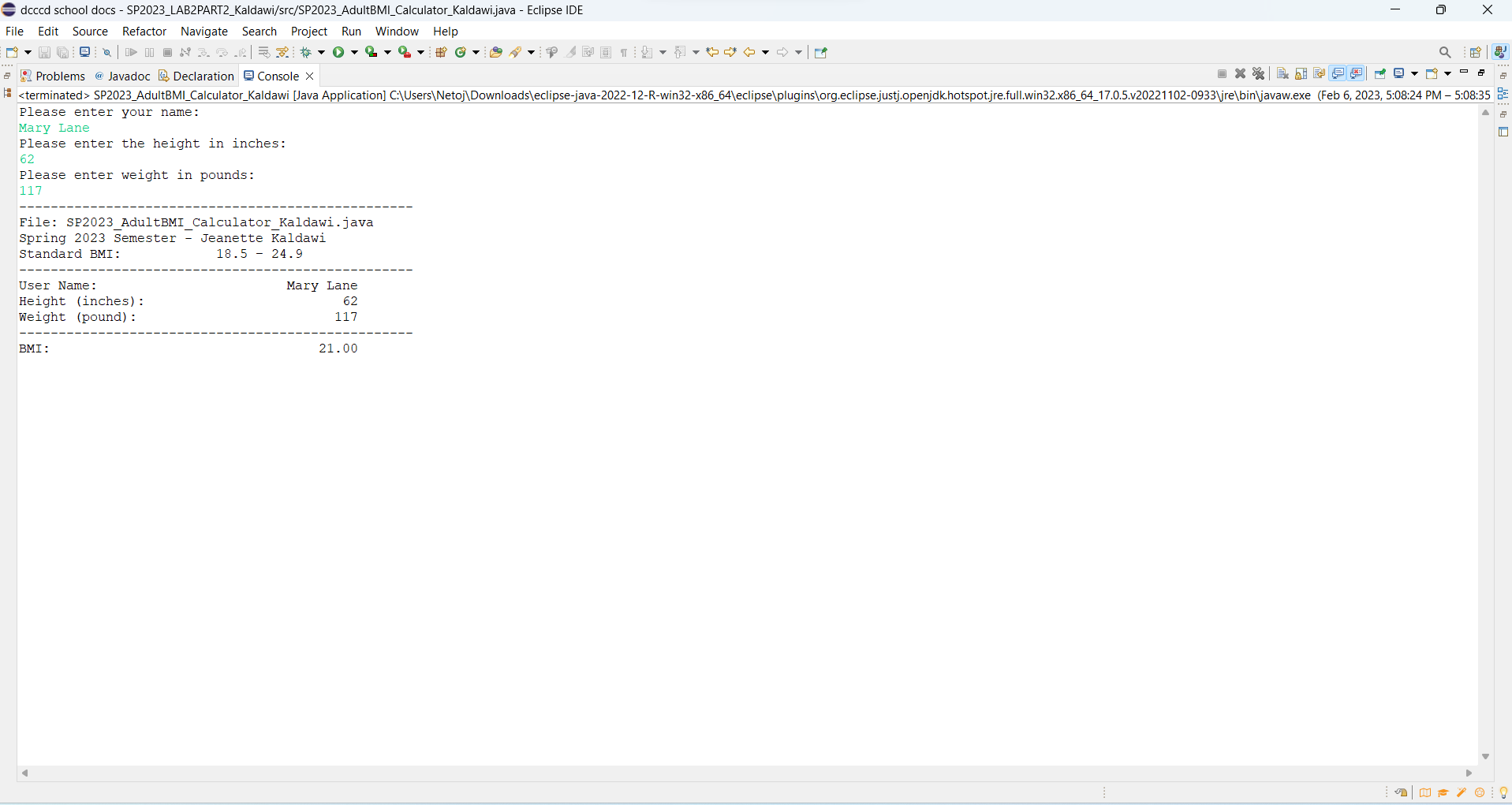Click the Open Perspective icon
Screen dimensions: 1512x805
pyautogui.click(x=1476, y=52)
